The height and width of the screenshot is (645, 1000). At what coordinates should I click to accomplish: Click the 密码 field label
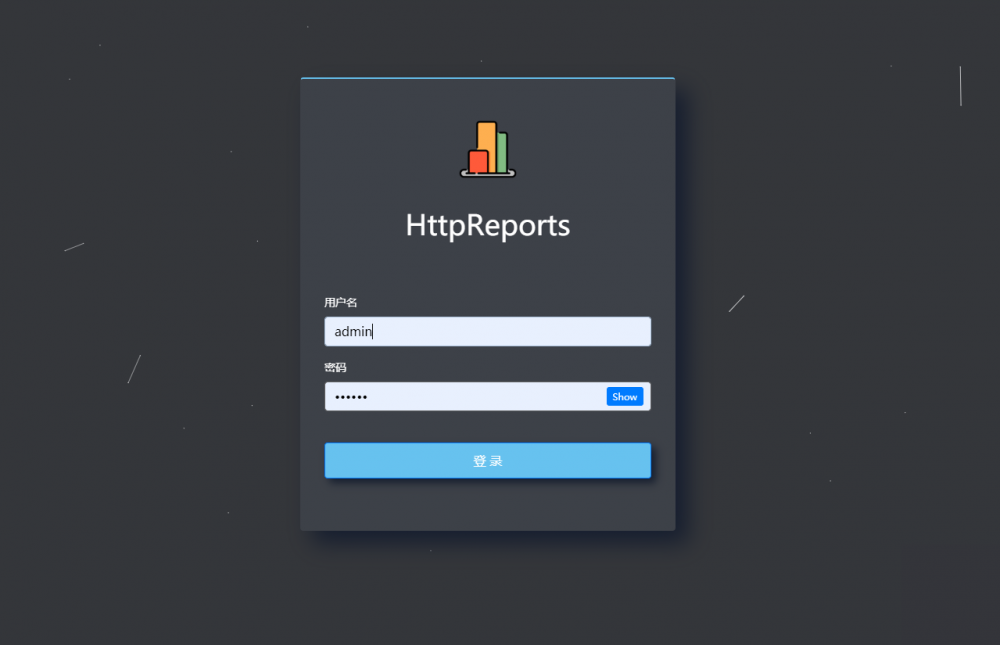click(335, 366)
